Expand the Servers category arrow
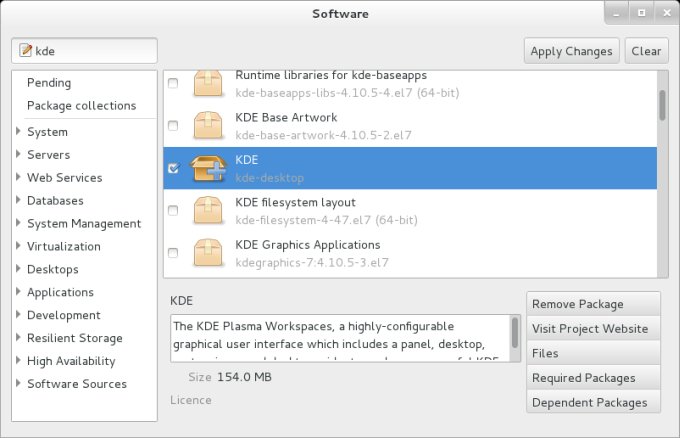This screenshot has height=438, width=680. [x=18, y=154]
